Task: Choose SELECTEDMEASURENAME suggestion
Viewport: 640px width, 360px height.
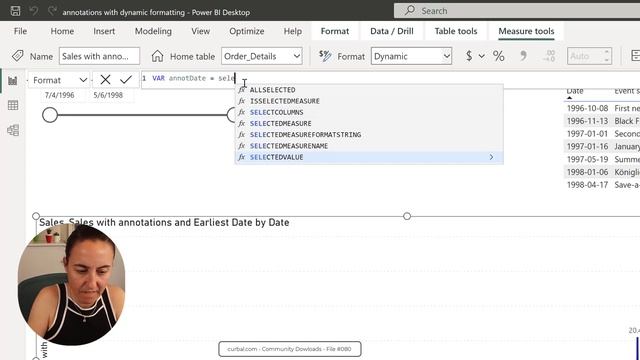Action: (x=369, y=146)
